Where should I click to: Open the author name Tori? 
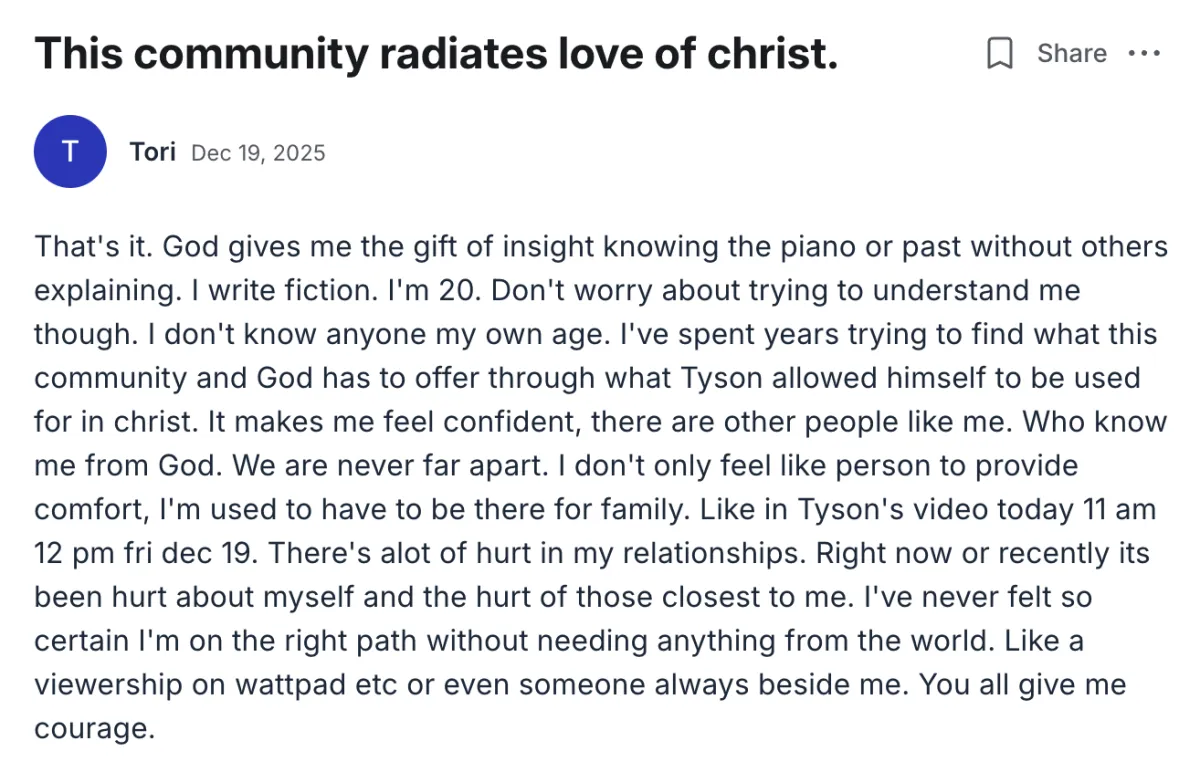click(152, 152)
